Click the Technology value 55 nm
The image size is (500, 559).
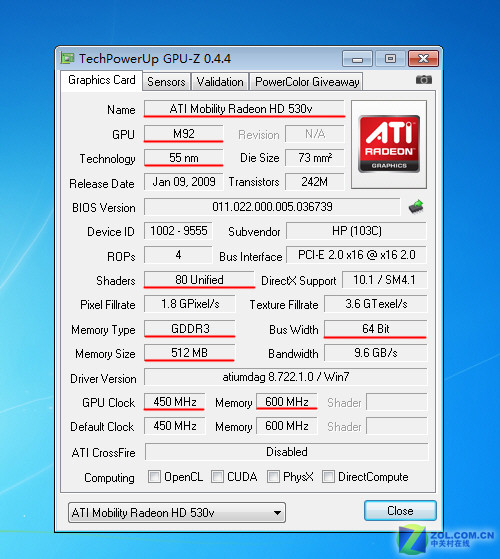click(x=184, y=158)
